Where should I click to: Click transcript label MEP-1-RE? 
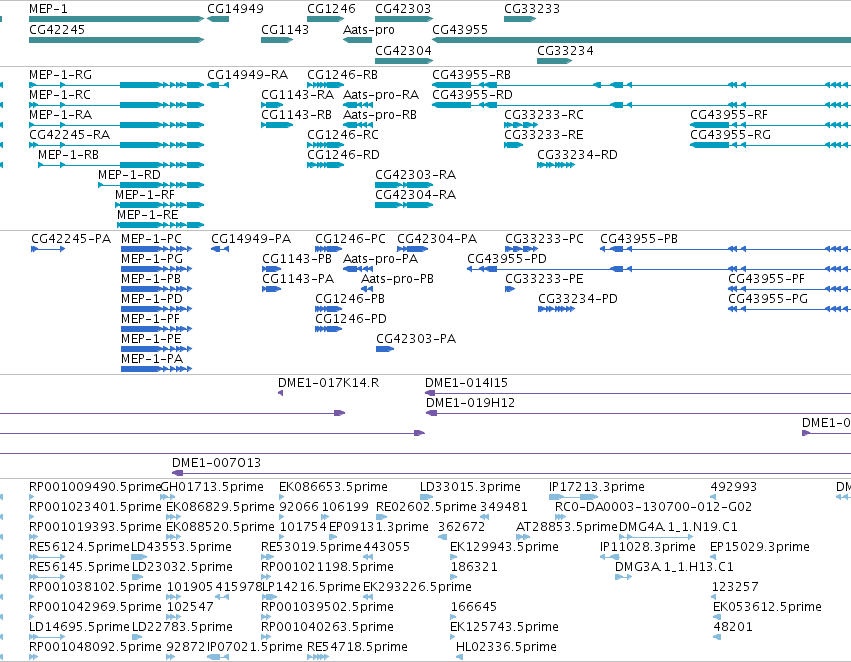pyautogui.click(x=148, y=215)
